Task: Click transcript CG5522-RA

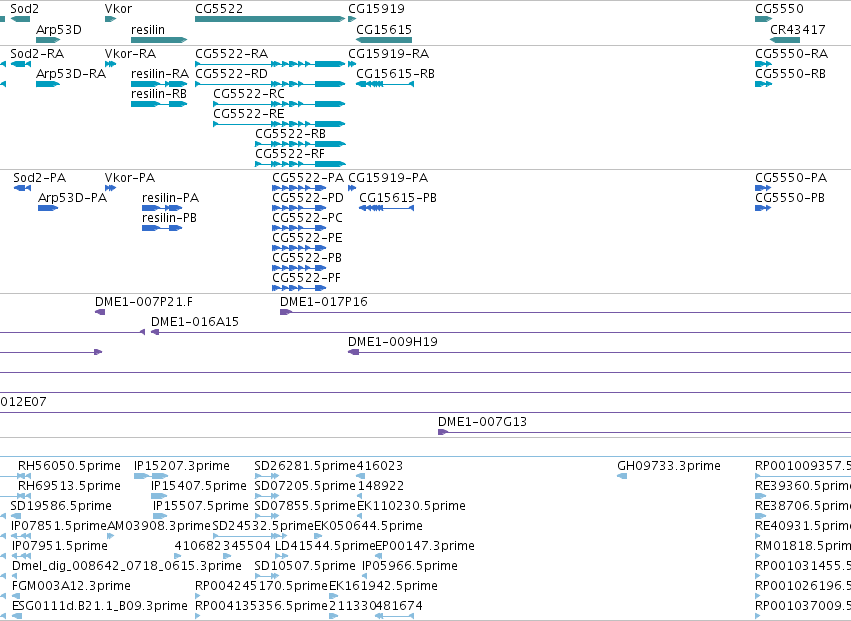Action: 270,64
